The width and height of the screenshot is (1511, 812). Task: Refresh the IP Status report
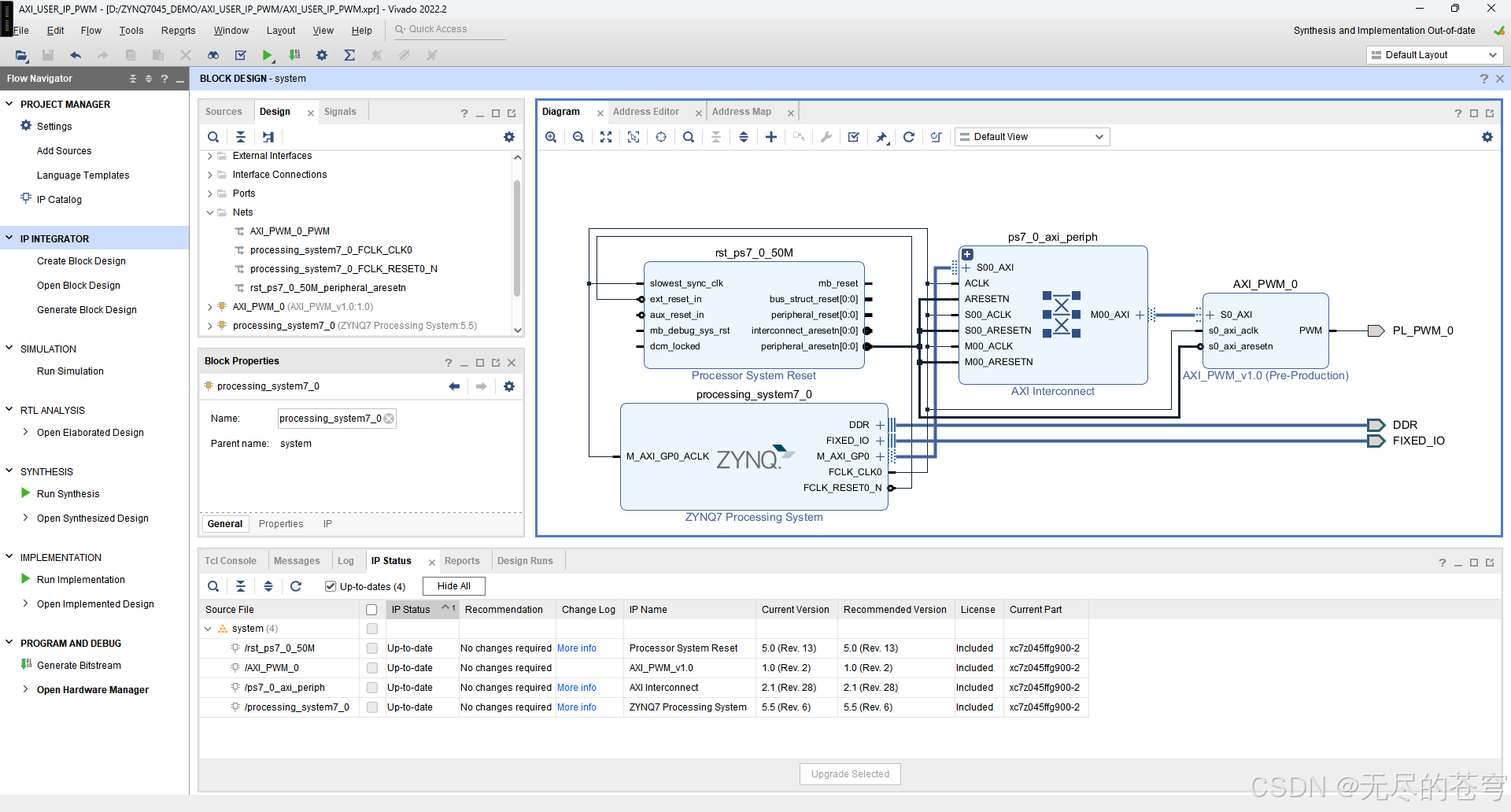[296, 586]
